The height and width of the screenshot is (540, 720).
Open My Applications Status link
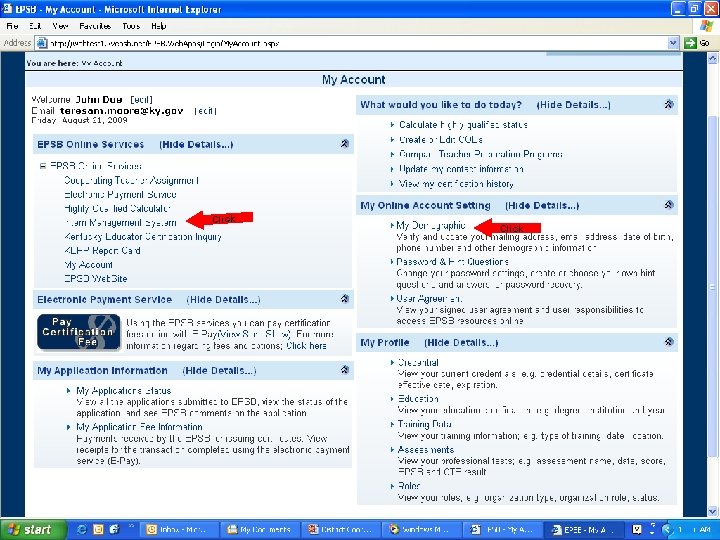124,391
